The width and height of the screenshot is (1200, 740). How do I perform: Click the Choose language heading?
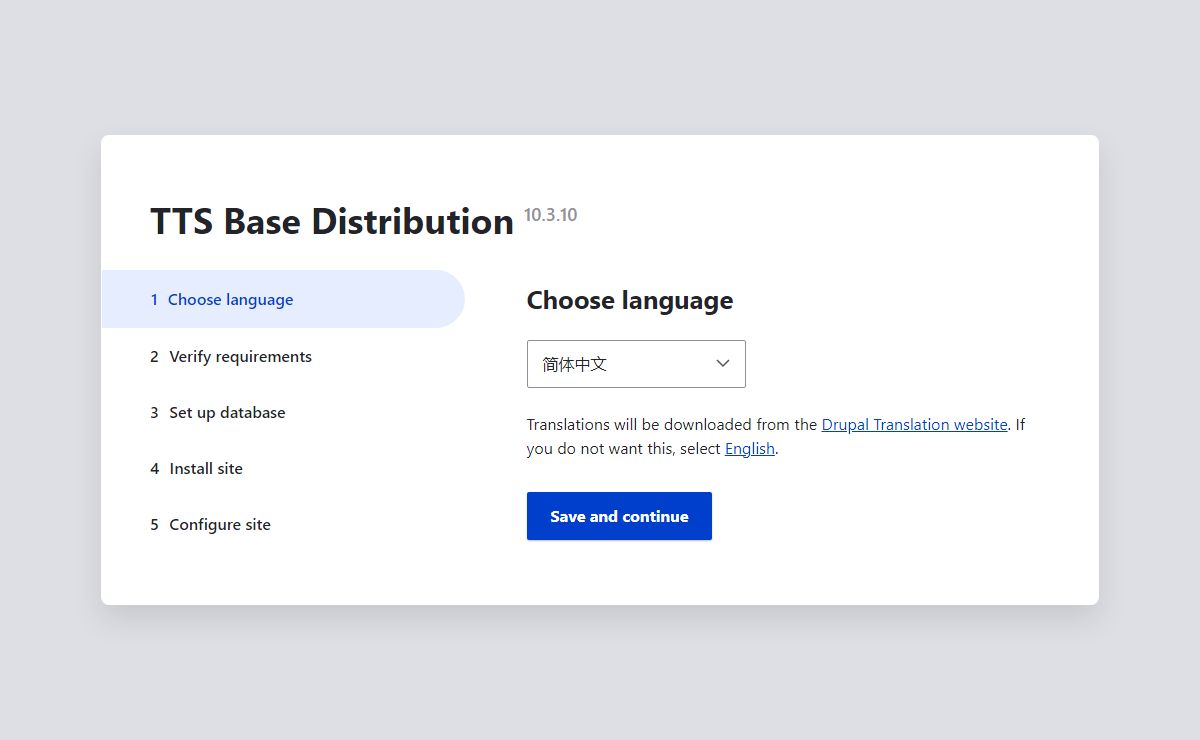click(x=630, y=300)
